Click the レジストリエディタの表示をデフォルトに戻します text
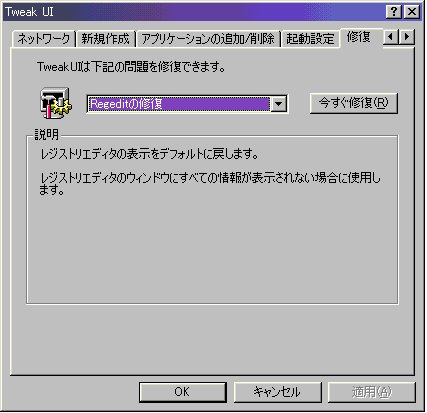Screen dimensions: 427x413 149,154
